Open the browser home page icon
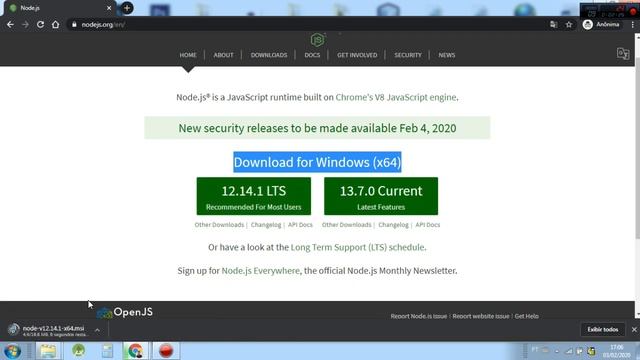The image size is (640, 360). tap(56, 24)
